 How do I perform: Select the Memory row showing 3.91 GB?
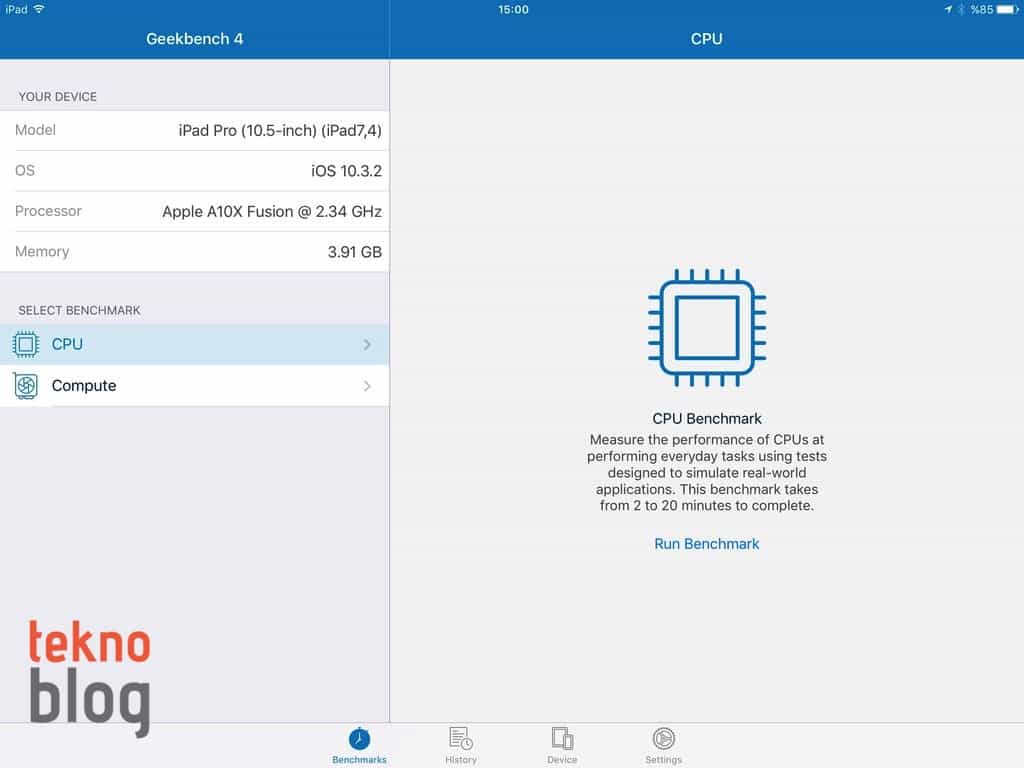195,252
